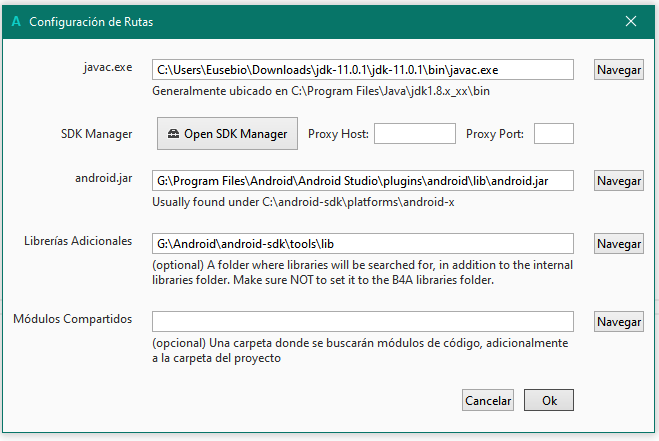The image size is (659, 441).
Task: Click the Proxy Port input field
Action: coord(554,134)
